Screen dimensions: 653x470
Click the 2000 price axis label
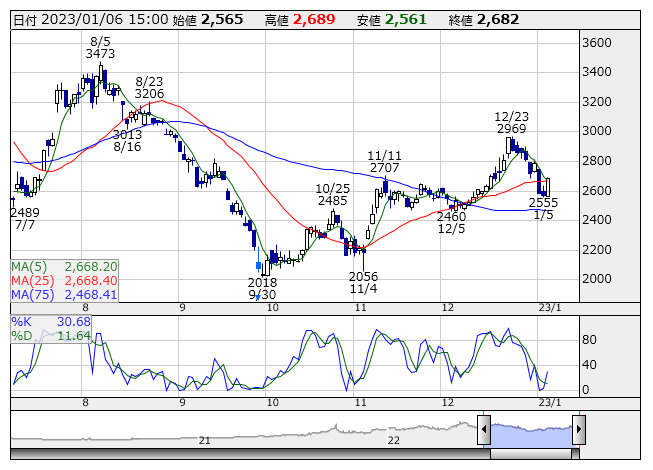click(x=596, y=279)
